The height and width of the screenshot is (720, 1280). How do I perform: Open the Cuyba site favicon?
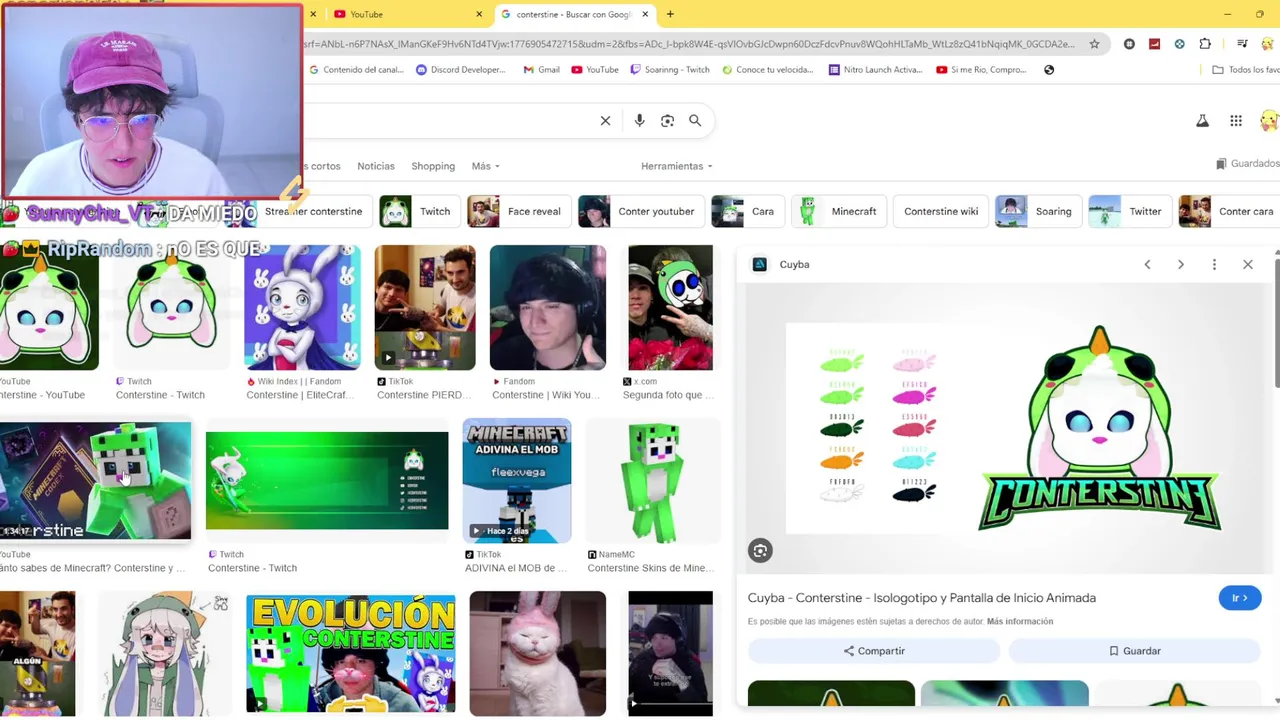click(x=760, y=265)
